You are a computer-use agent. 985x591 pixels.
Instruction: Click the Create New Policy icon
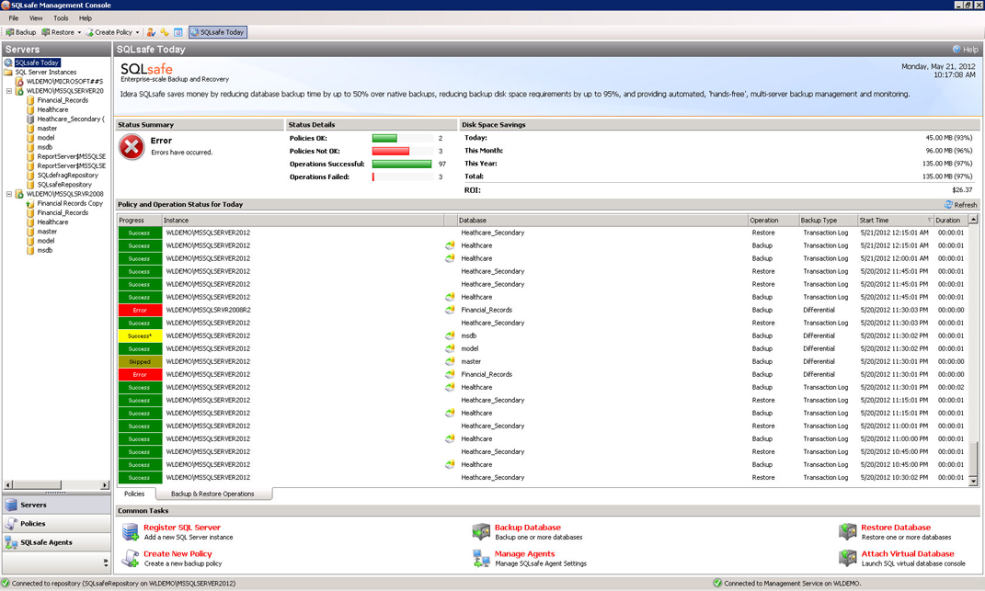coord(130,558)
